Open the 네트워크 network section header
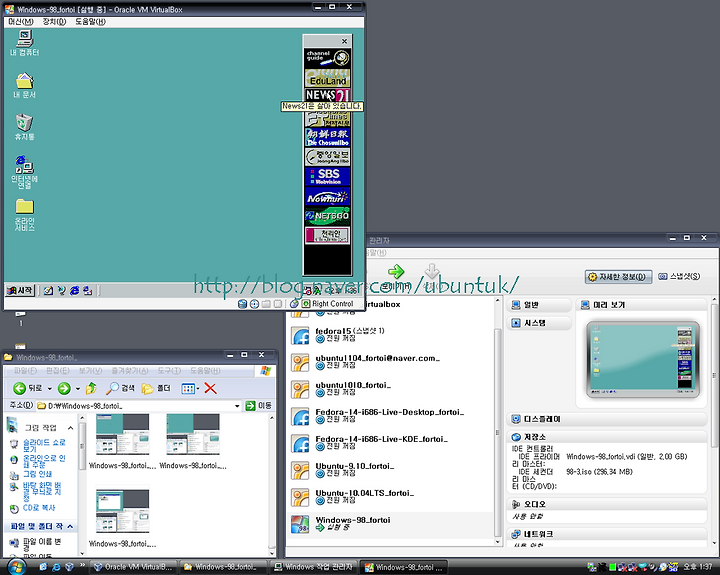720x575 pixels. [x=607, y=534]
